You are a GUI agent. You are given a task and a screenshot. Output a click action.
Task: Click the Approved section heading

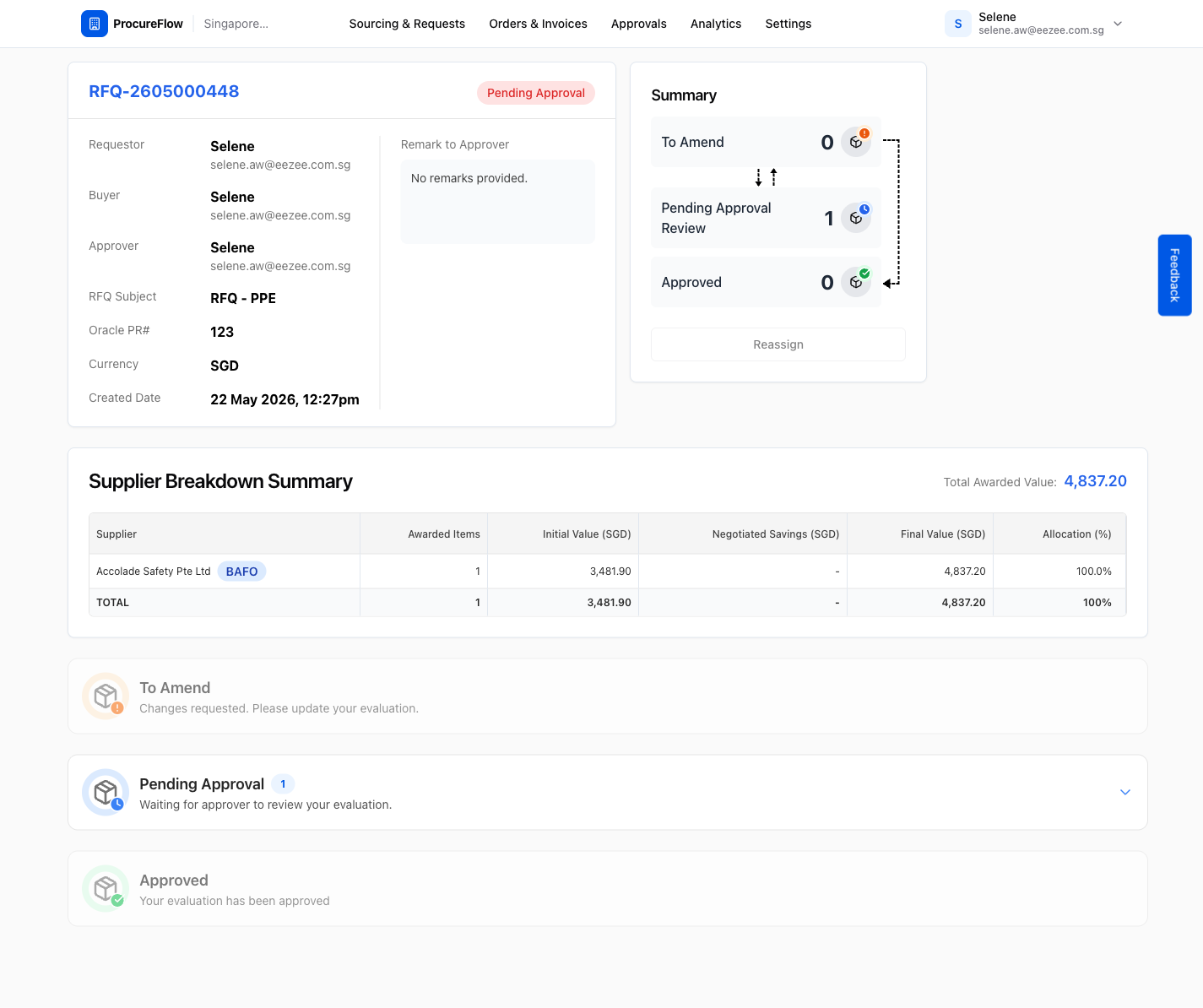point(174,881)
